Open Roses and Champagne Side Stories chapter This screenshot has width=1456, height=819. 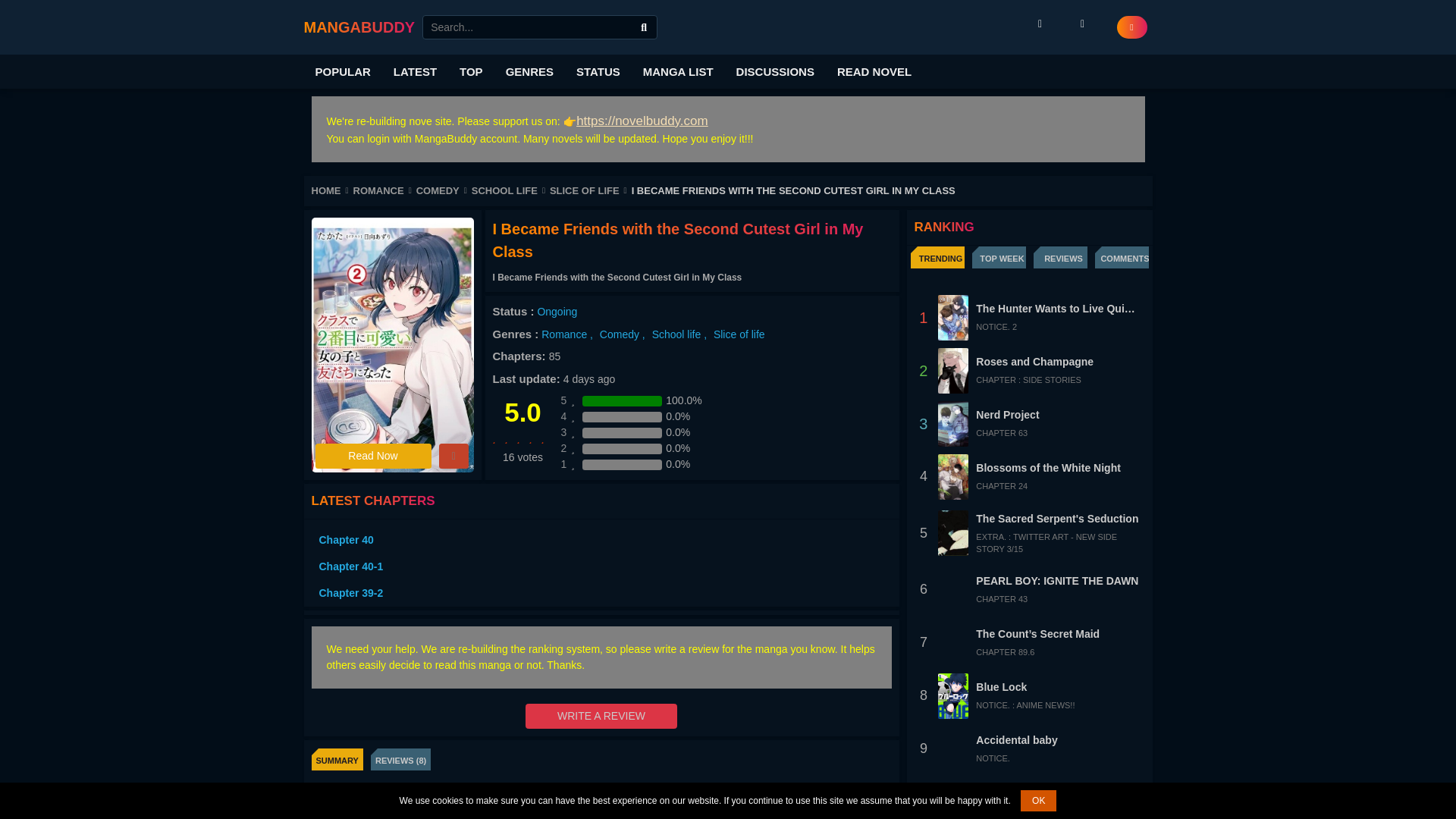(1028, 380)
